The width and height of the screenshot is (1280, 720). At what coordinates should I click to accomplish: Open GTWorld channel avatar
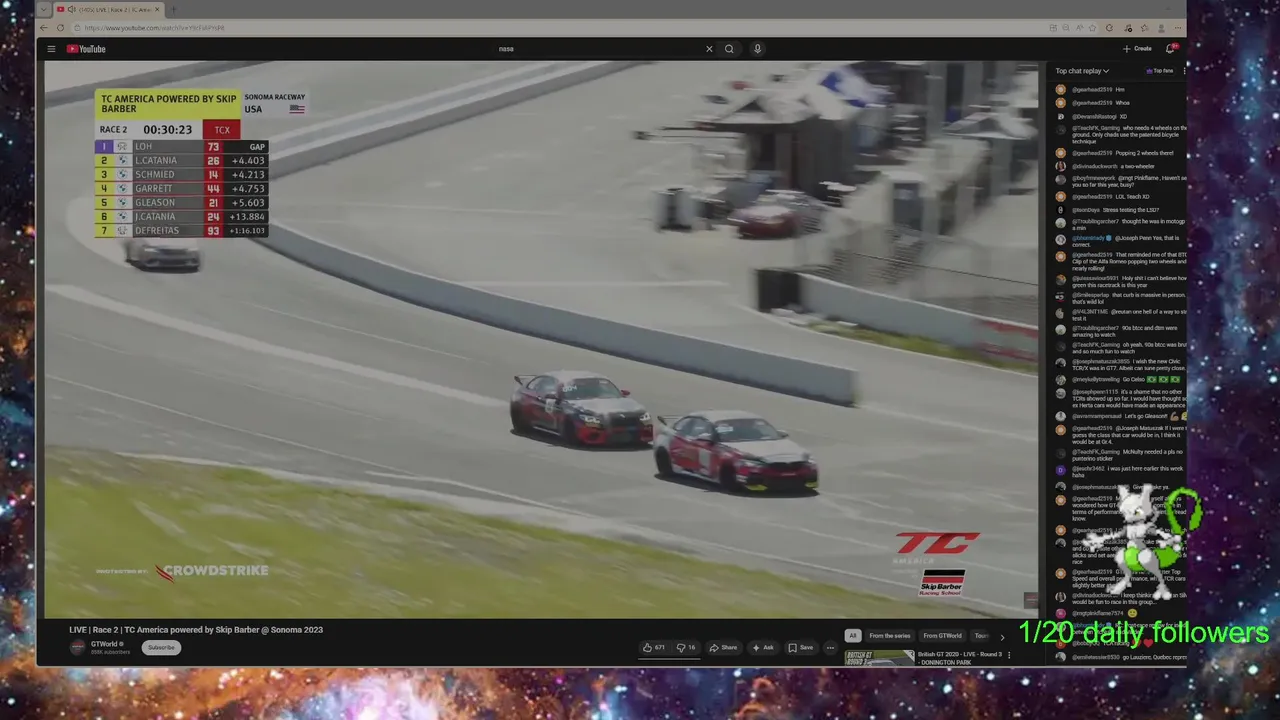pyautogui.click(x=77, y=647)
